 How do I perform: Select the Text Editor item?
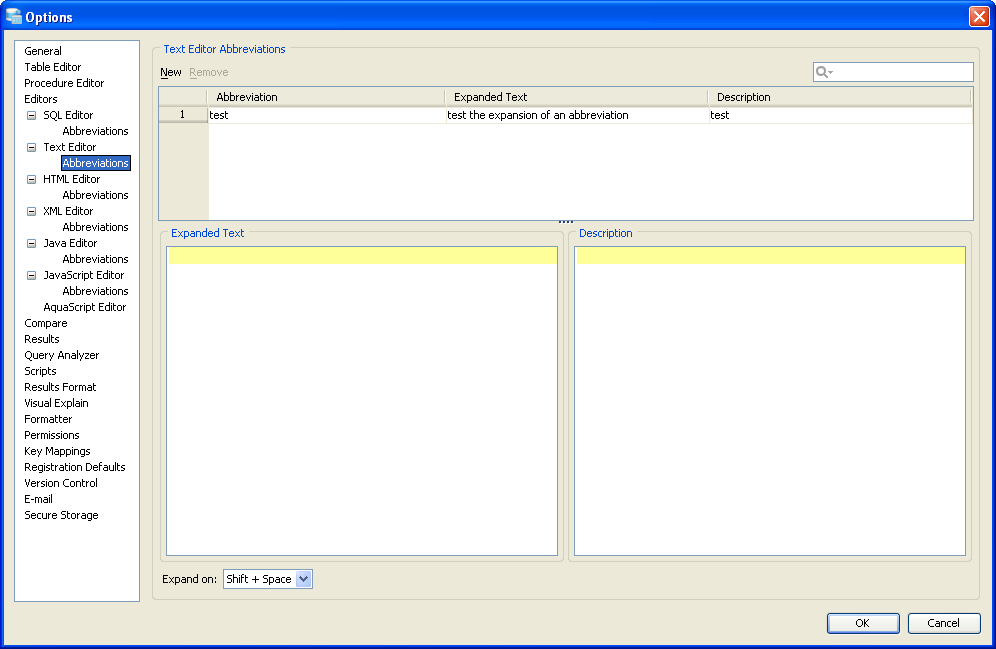coord(69,147)
